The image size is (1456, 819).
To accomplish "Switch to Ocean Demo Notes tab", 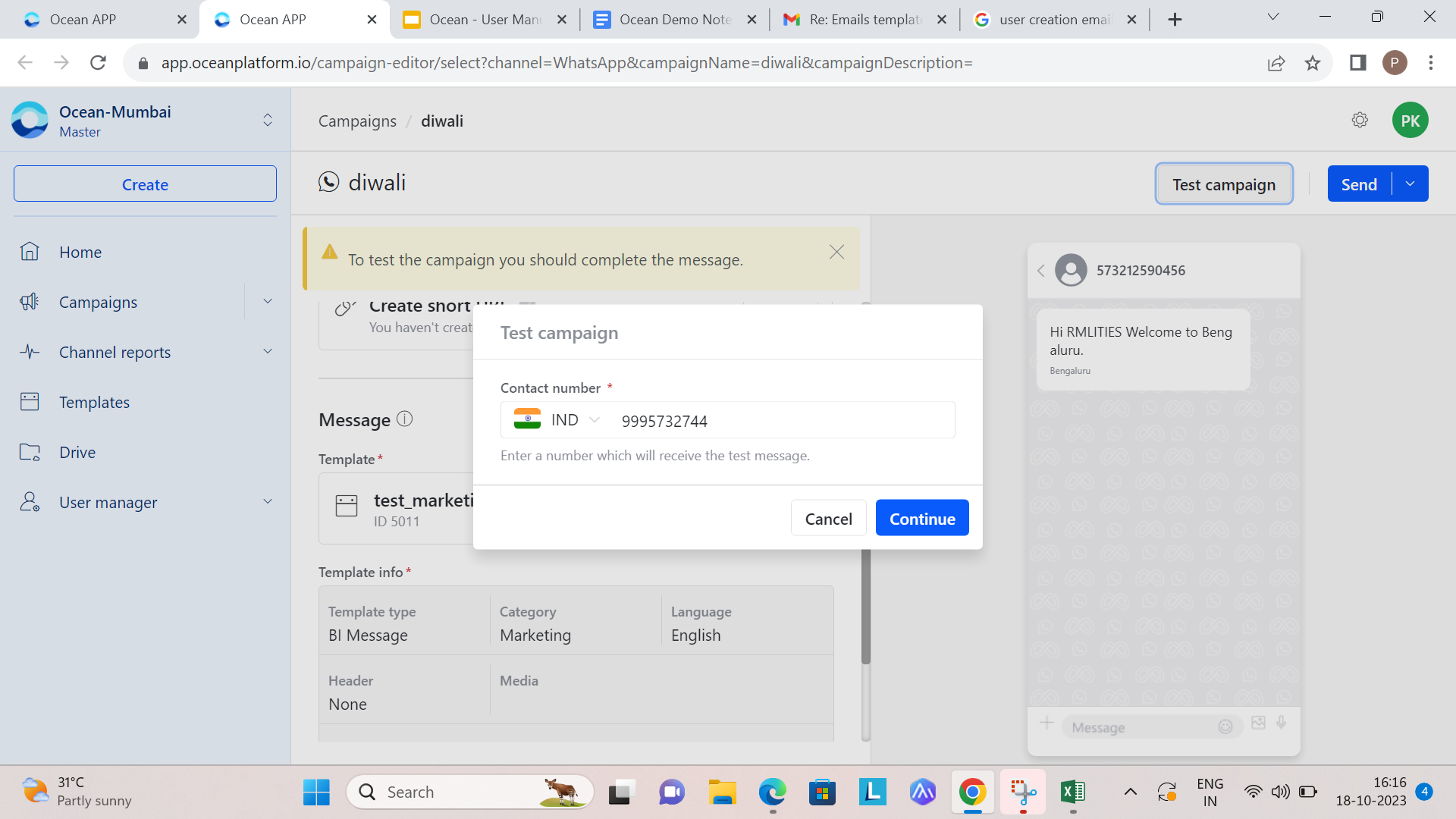I will [675, 20].
